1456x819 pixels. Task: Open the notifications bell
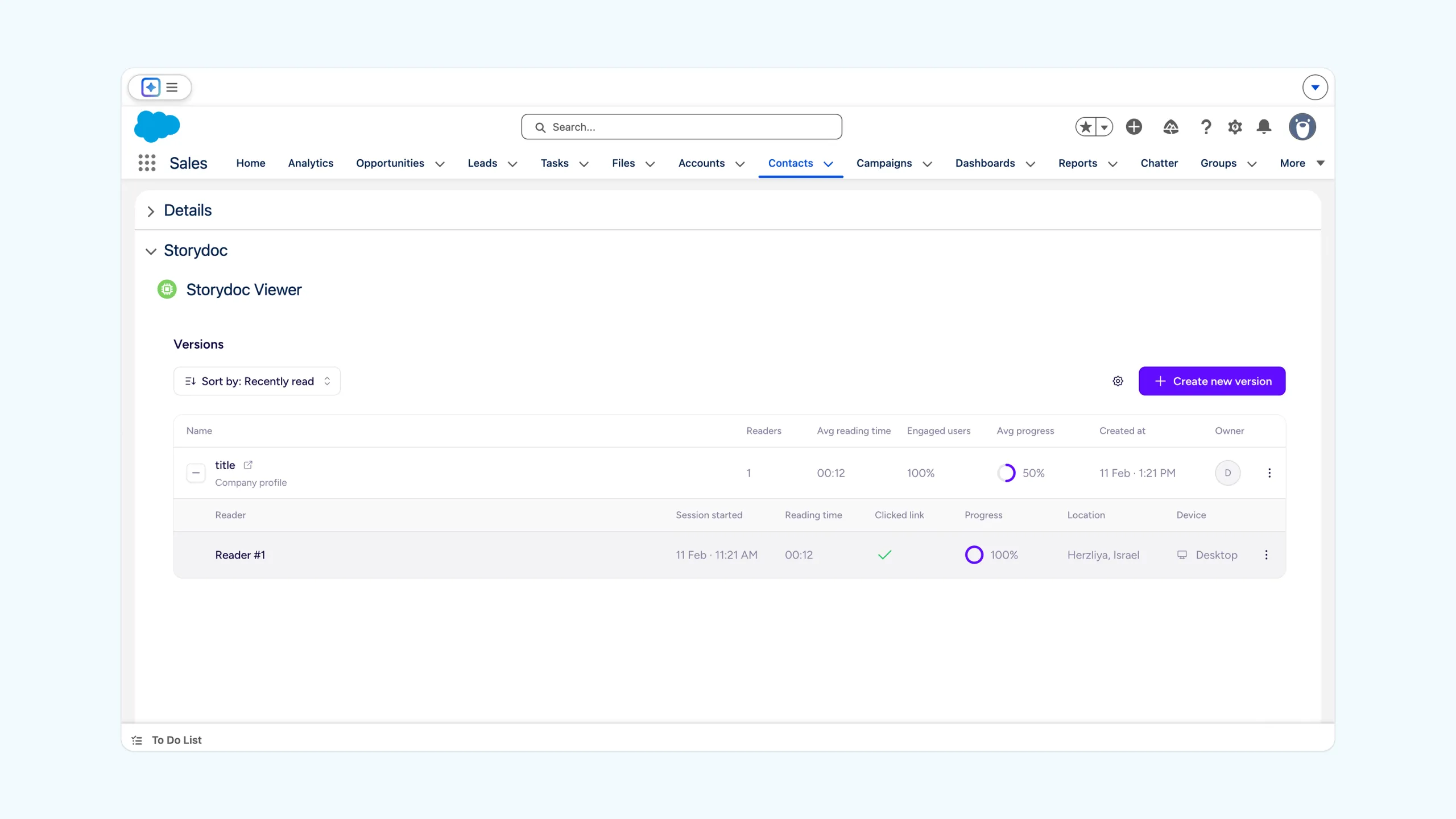point(1264,127)
